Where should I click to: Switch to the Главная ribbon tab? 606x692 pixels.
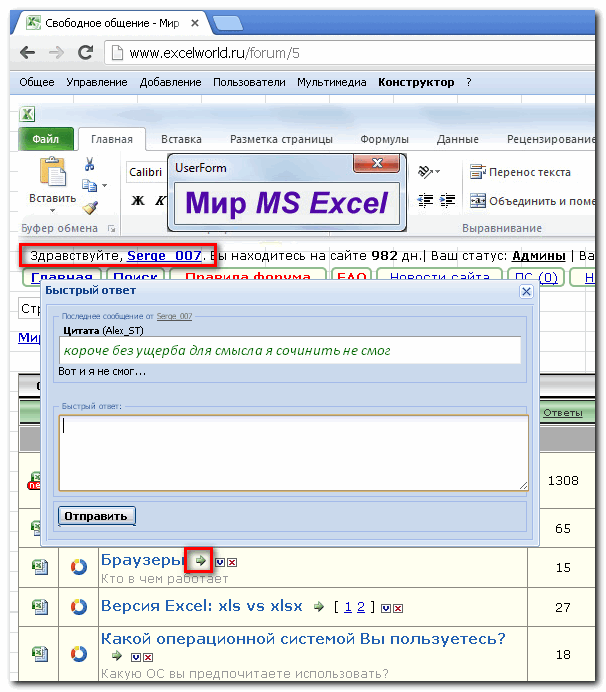pyautogui.click(x=112, y=139)
